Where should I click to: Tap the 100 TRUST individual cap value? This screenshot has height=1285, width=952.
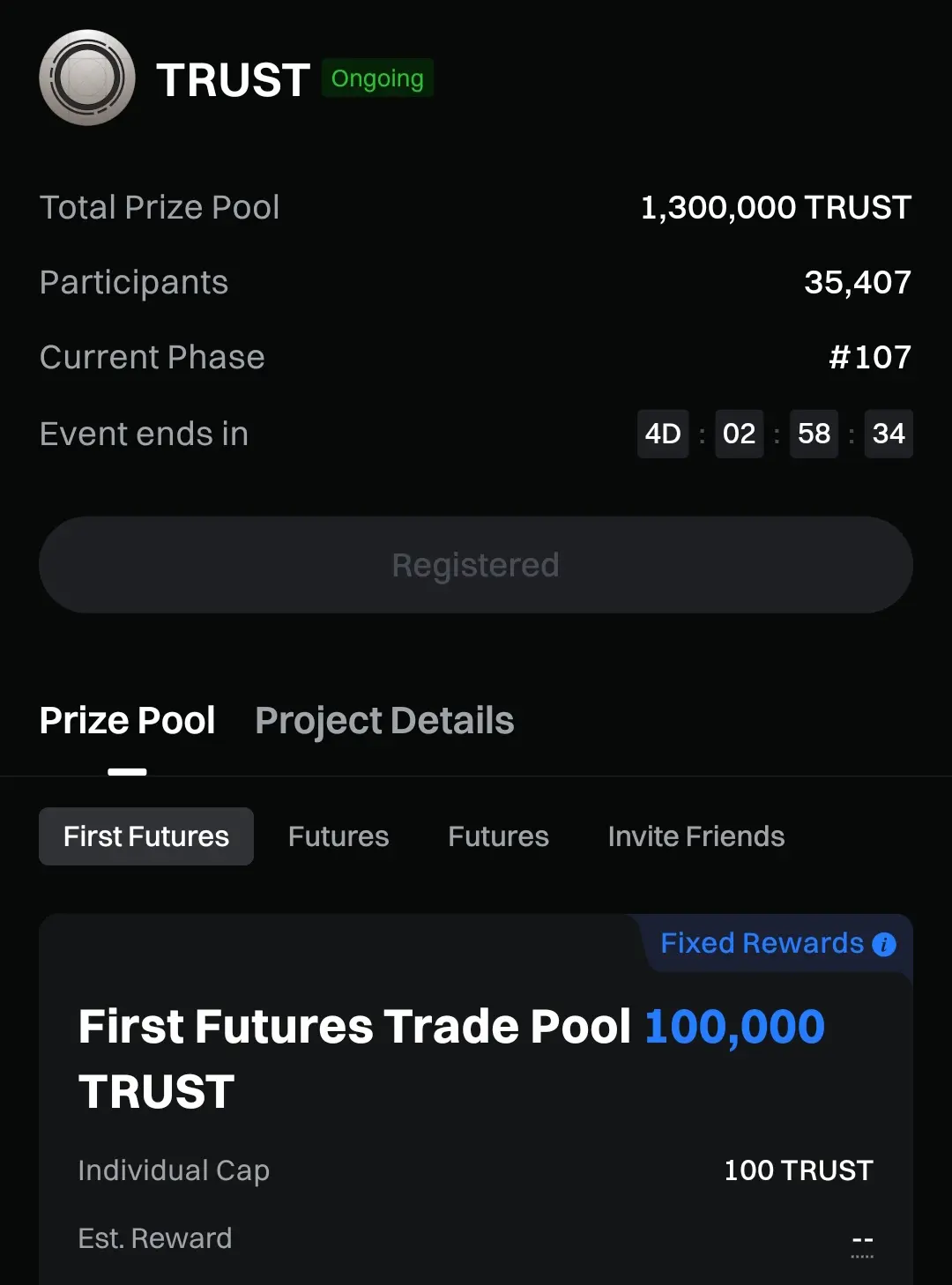click(798, 1170)
